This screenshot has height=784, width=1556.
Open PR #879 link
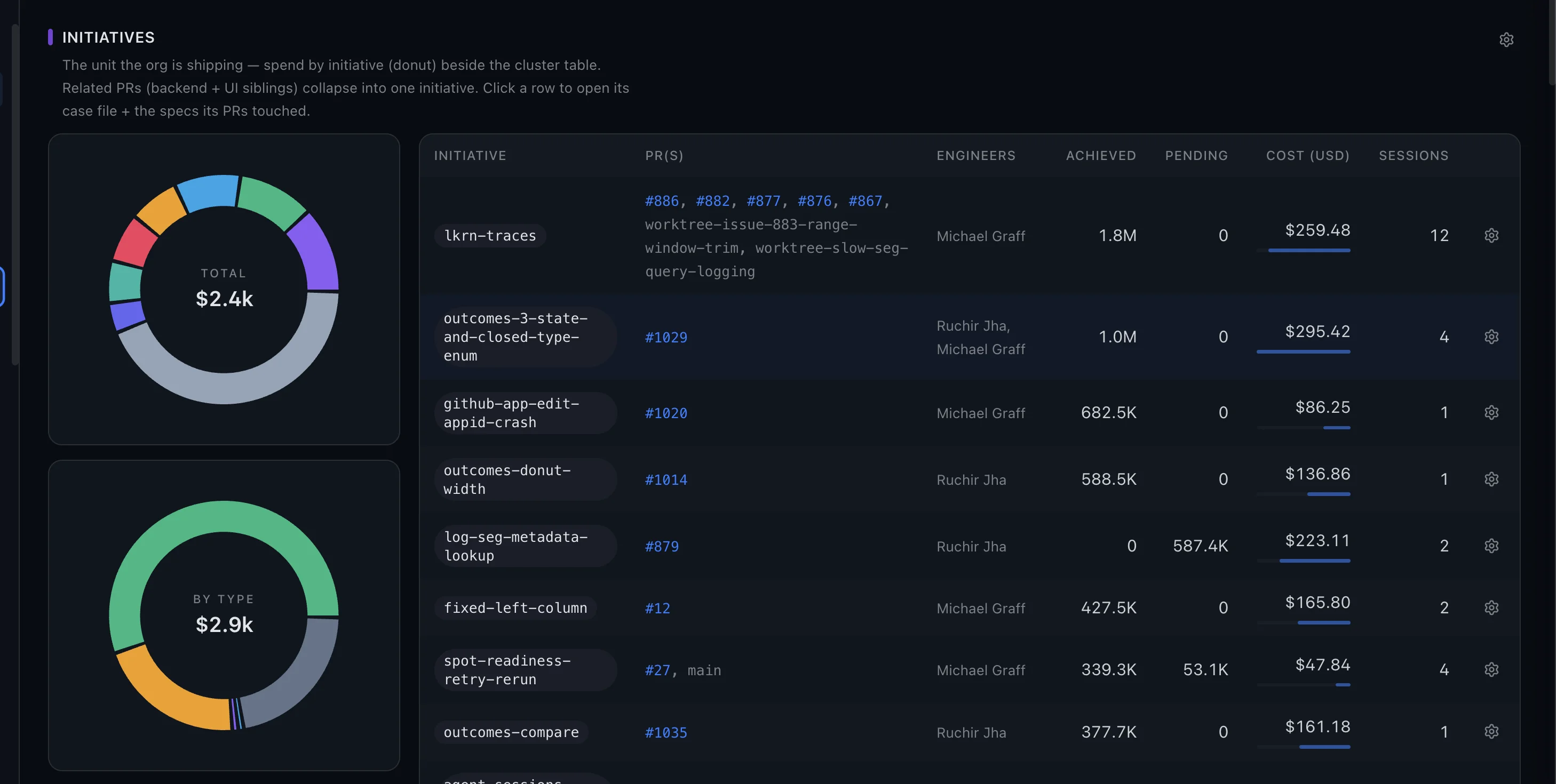(x=662, y=546)
